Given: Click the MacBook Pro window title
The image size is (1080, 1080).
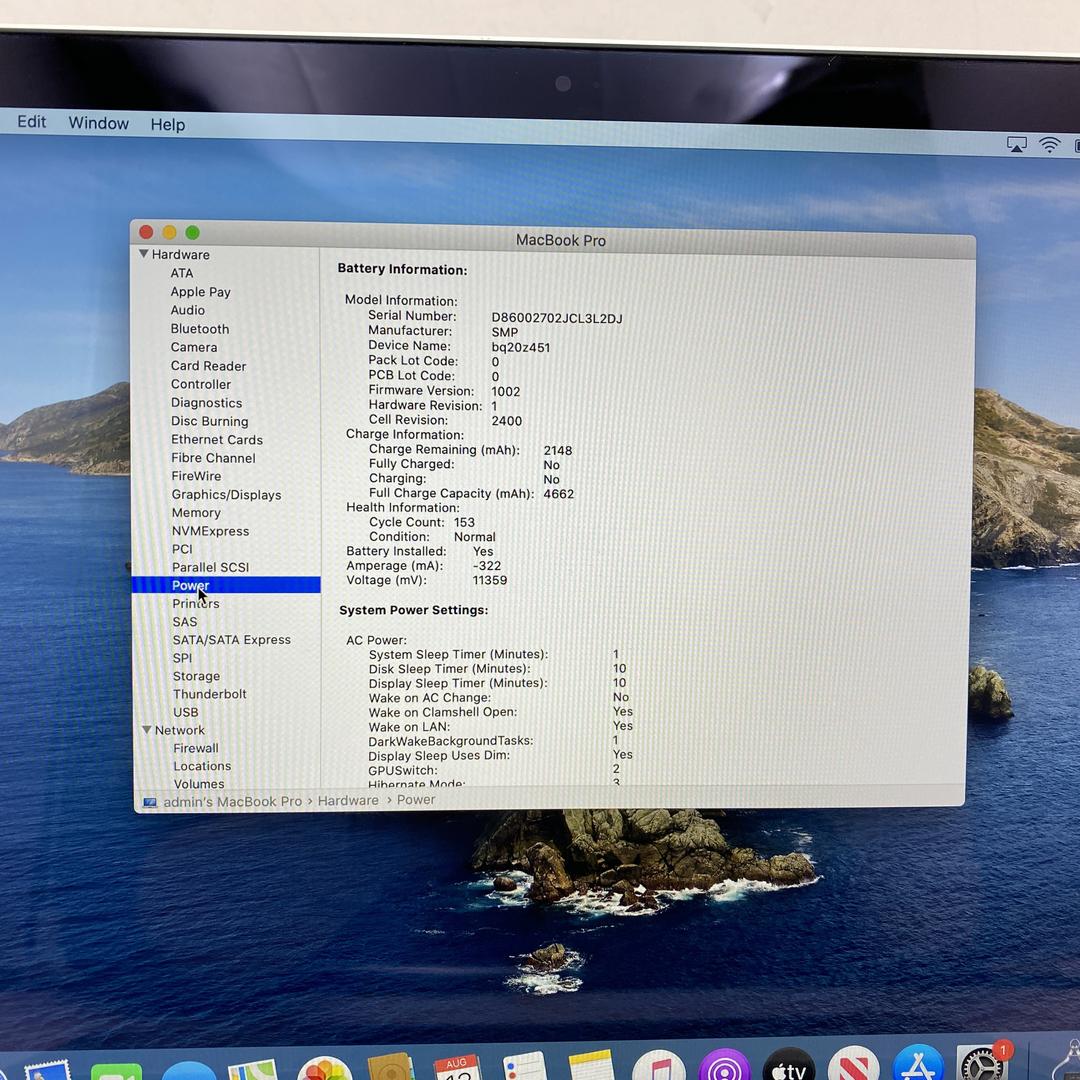Looking at the screenshot, I should (561, 240).
